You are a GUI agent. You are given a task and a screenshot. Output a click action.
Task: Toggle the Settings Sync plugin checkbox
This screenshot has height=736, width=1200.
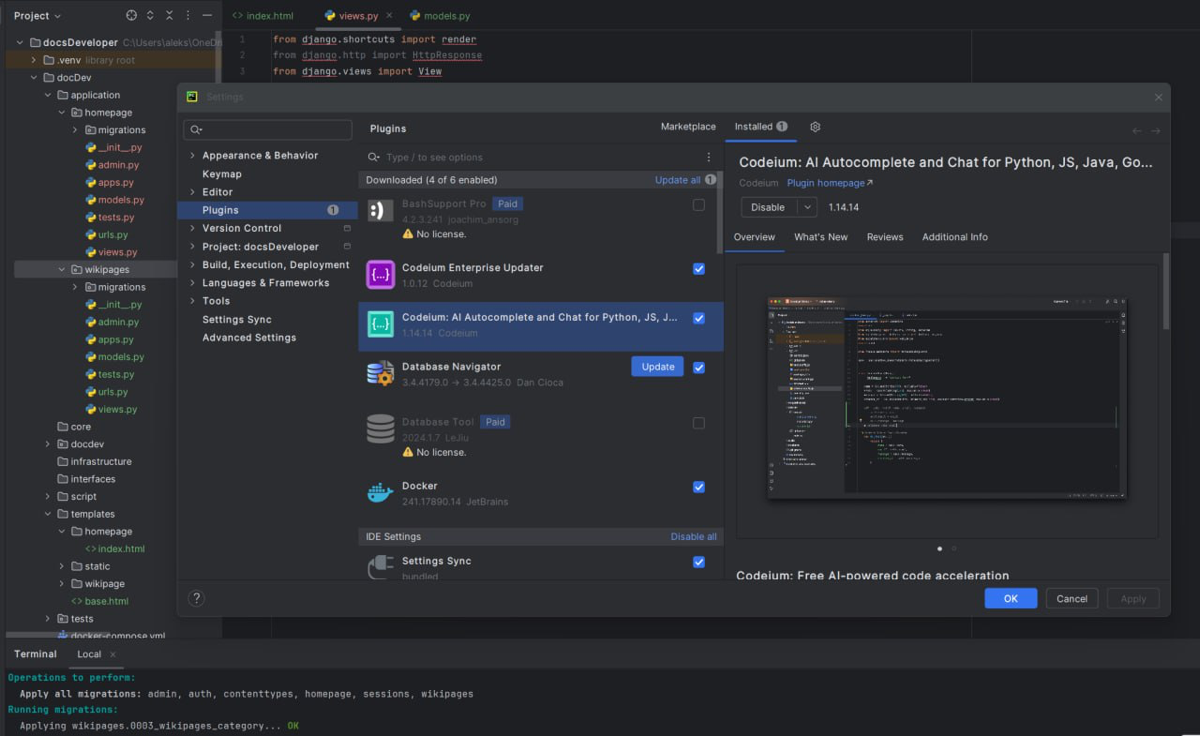(699, 562)
